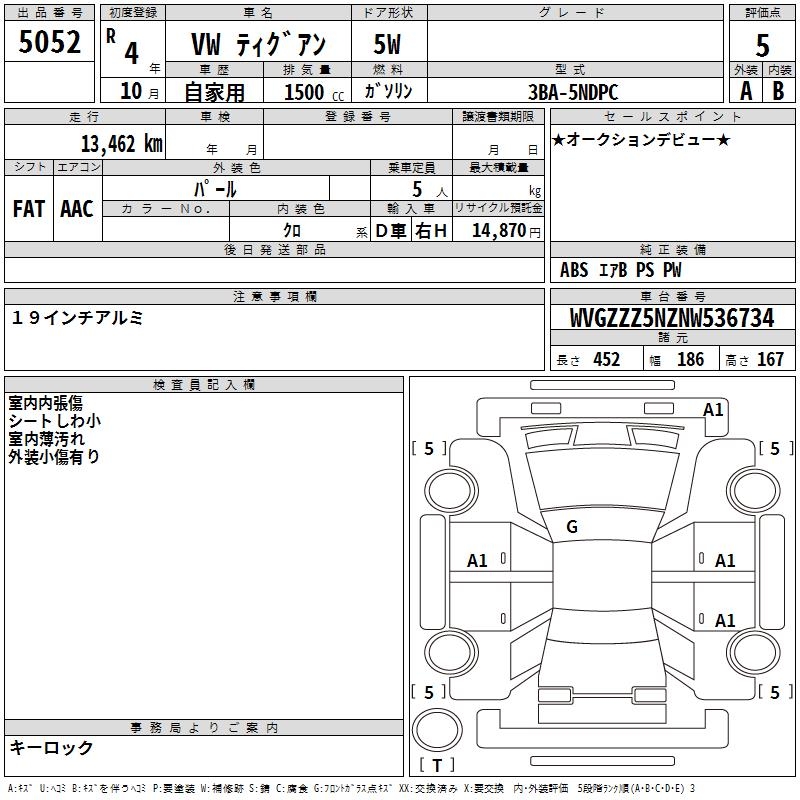Click the A1 mark above the car diagram
Screen dimensions: 800x800
(x=713, y=410)
